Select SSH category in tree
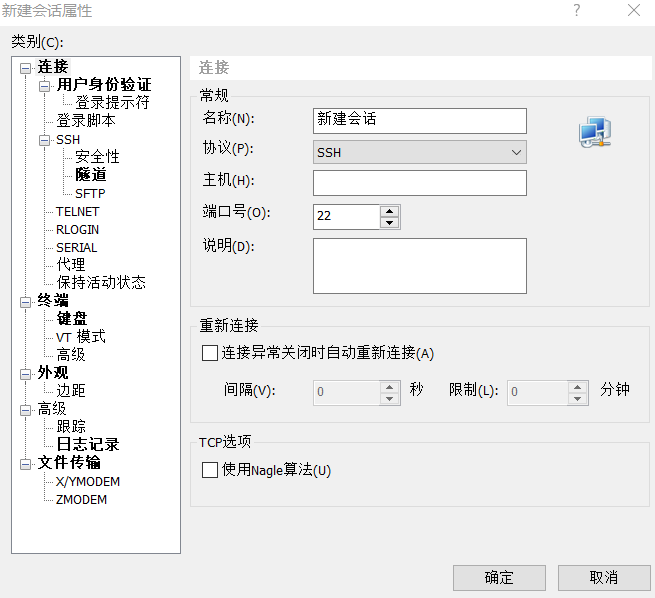655x598 pixels. [68, 139]
